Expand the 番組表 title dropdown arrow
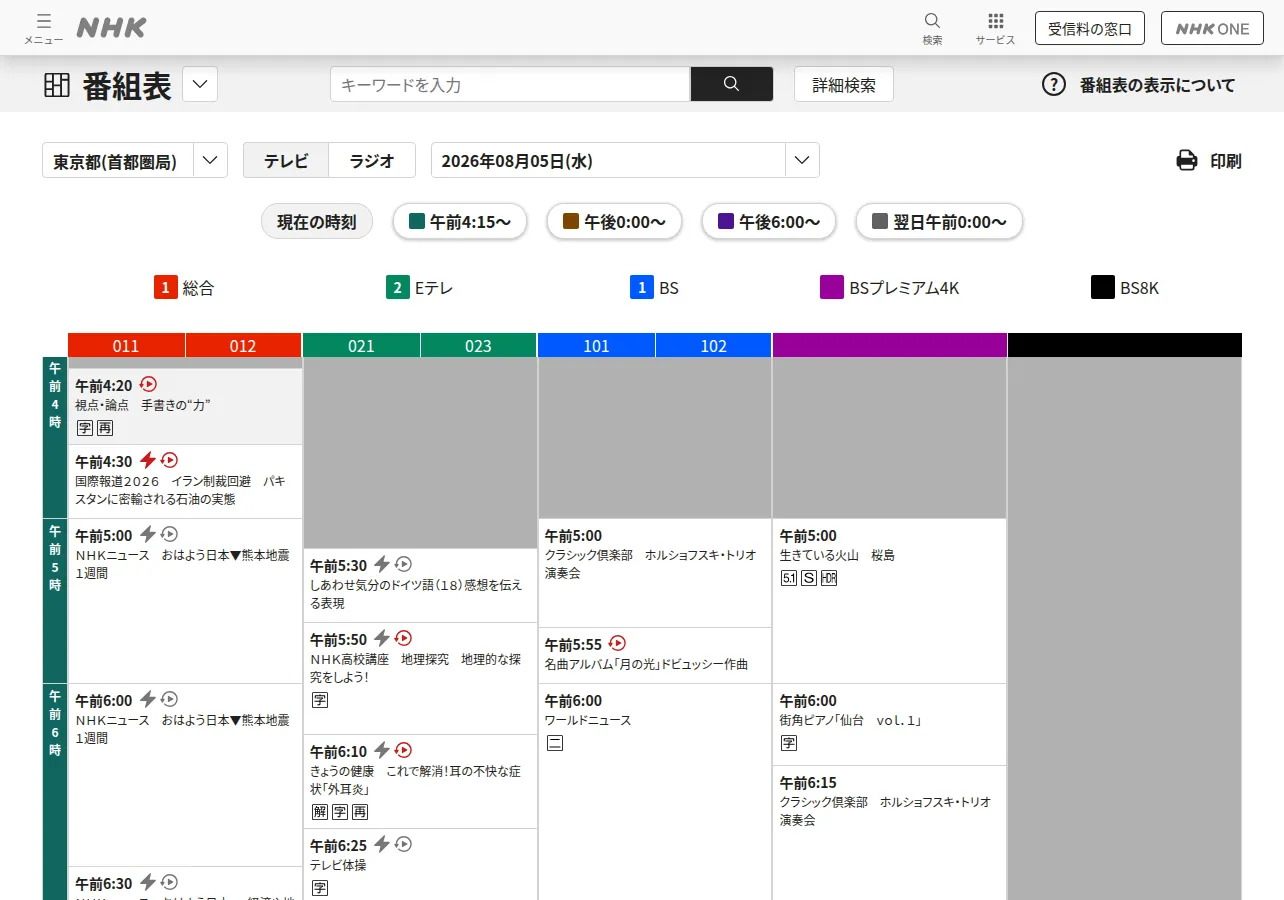The image size is (1284, 900). (x=200, y=85)
